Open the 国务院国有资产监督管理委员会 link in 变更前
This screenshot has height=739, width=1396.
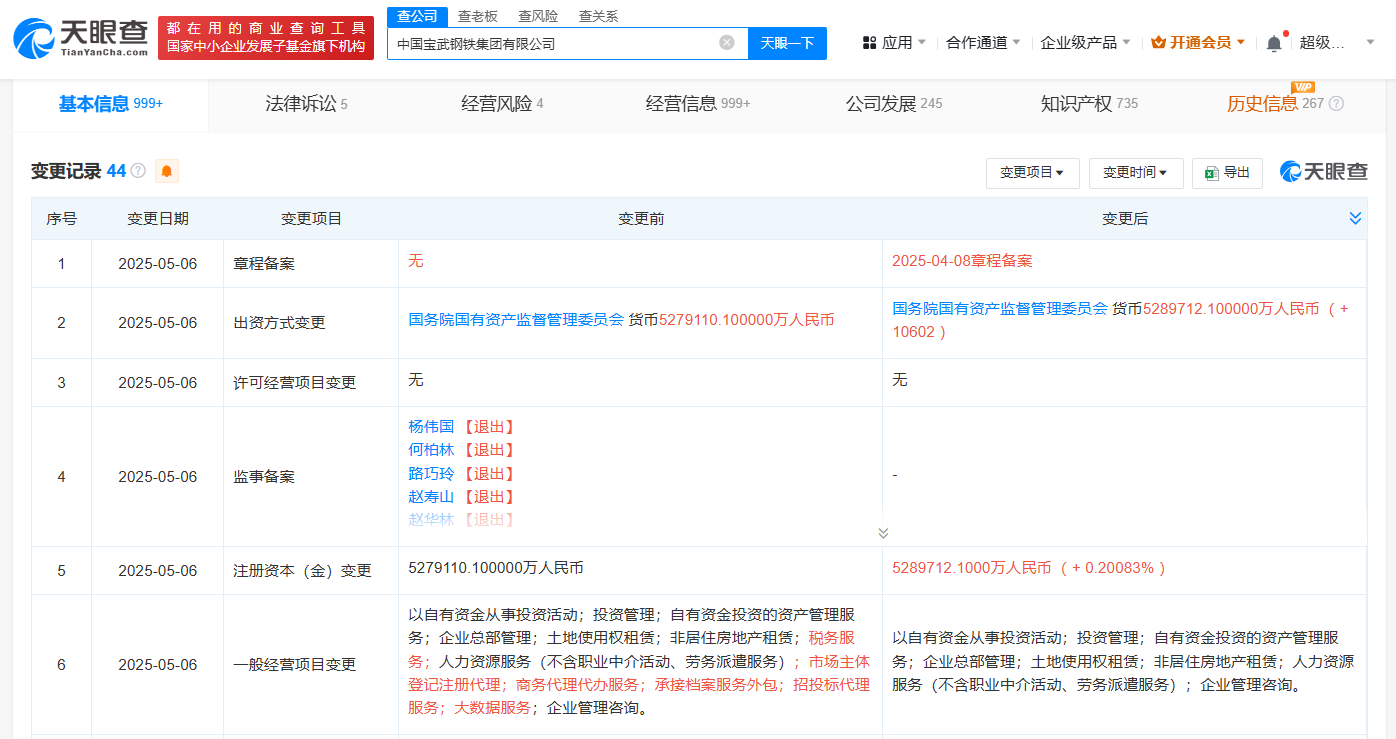(516, 320)
